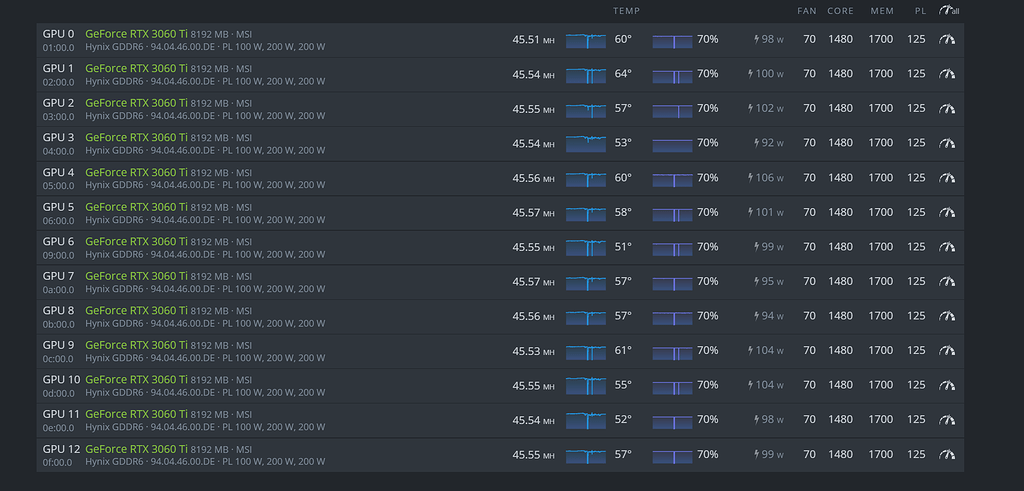Click GPU 12 power limit value 125
This screenshot has height=491, width=1024.
[x=916, y=454]
